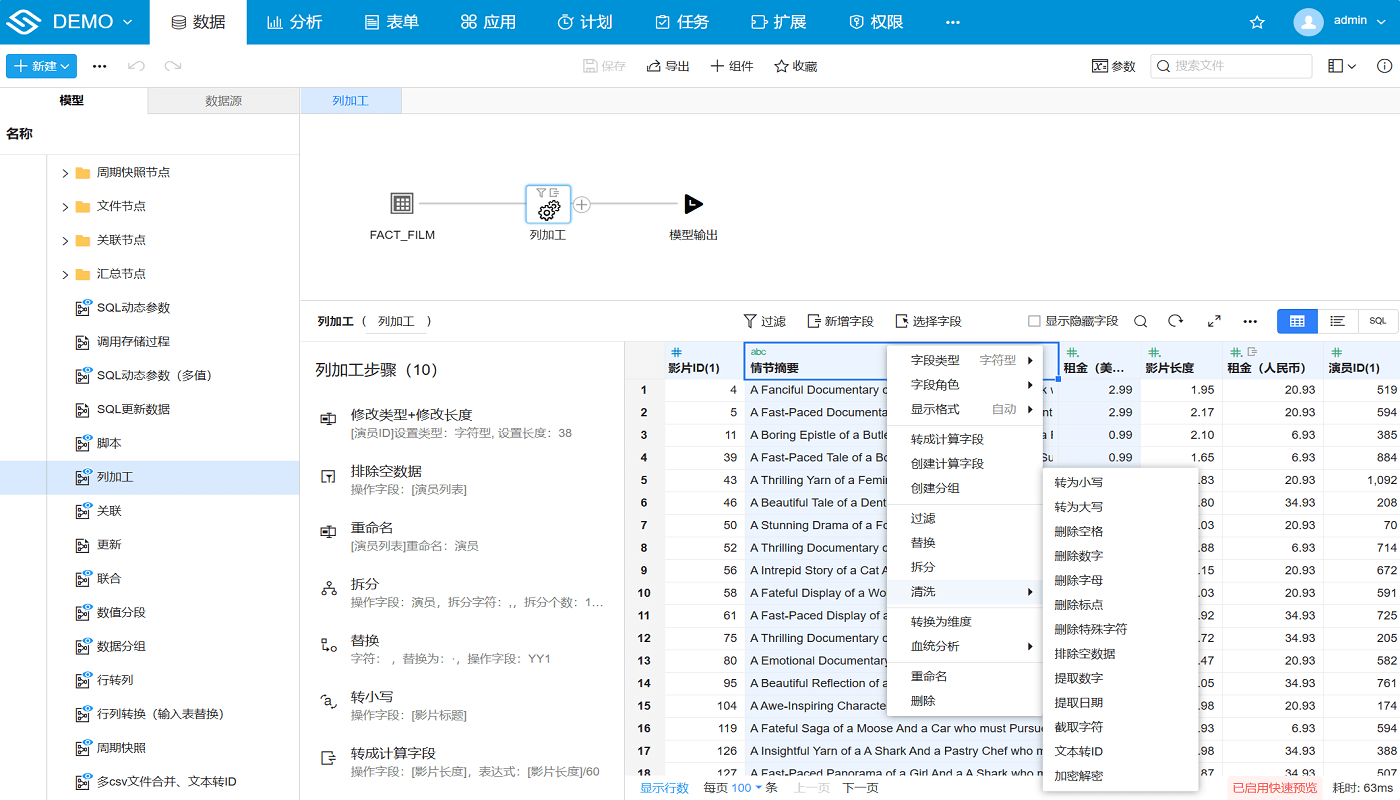
Task: Click the fullscreen expand icon above table
Action: [x=1214, y=321]
